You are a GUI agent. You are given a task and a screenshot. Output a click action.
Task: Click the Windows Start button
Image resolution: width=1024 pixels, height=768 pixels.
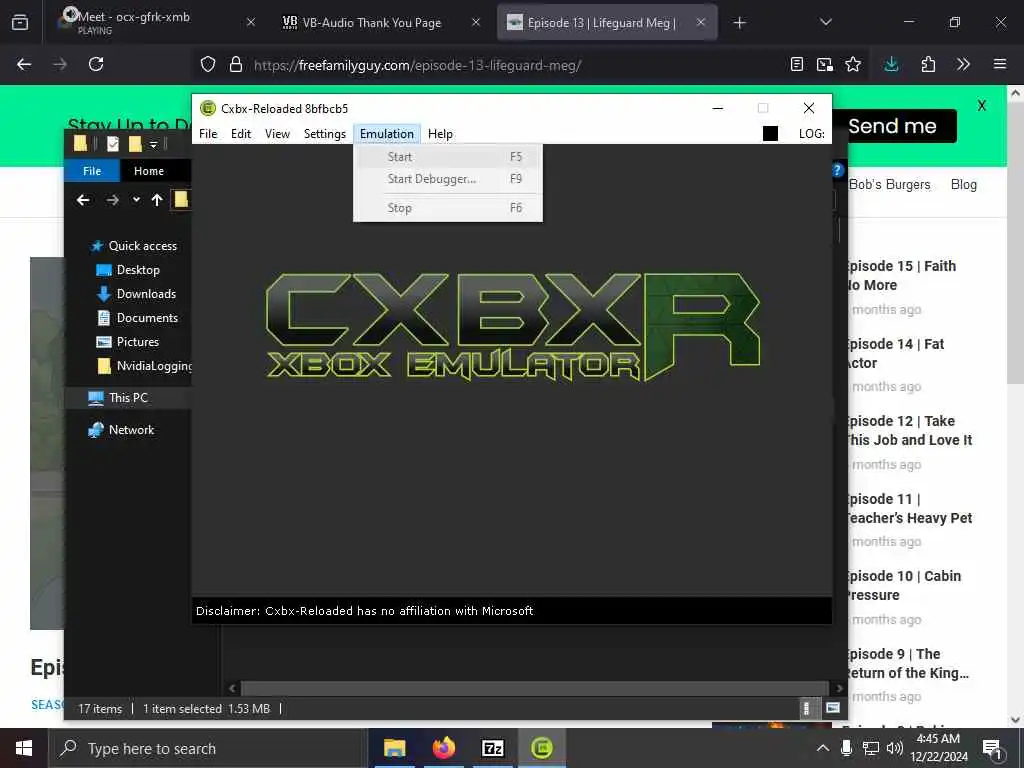[24, 748]
